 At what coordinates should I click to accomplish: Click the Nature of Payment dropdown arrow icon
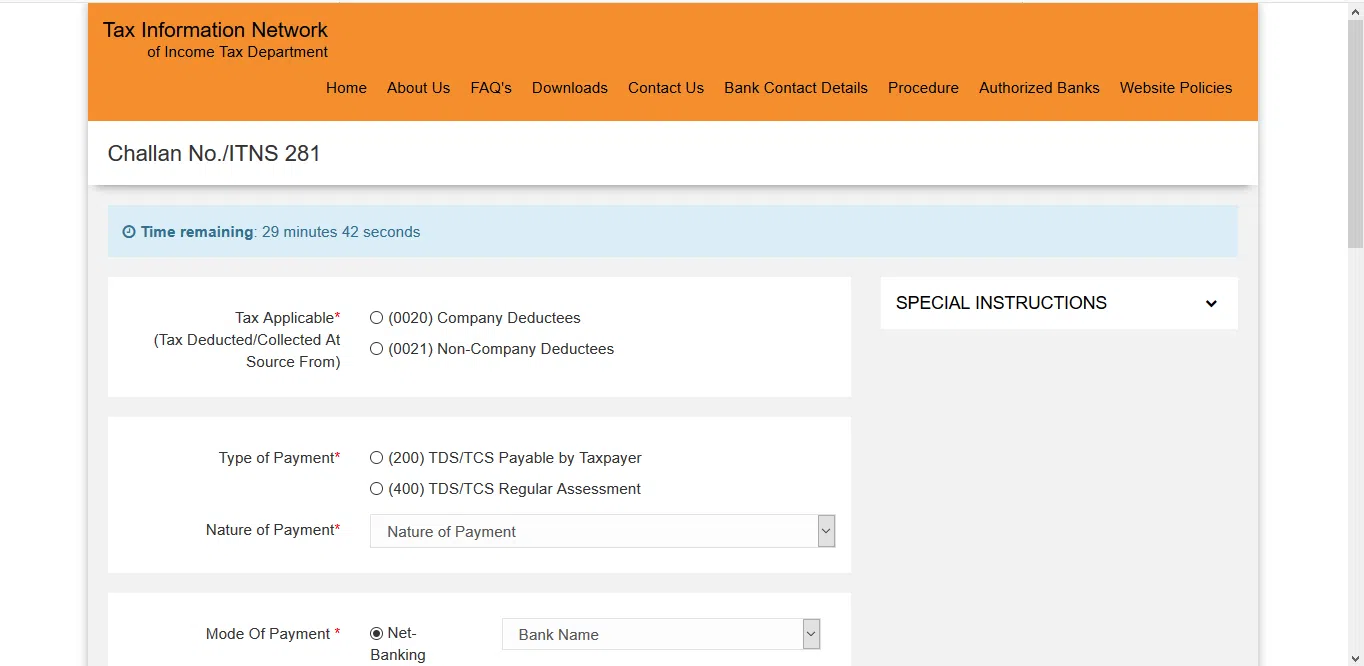(825, 530)
